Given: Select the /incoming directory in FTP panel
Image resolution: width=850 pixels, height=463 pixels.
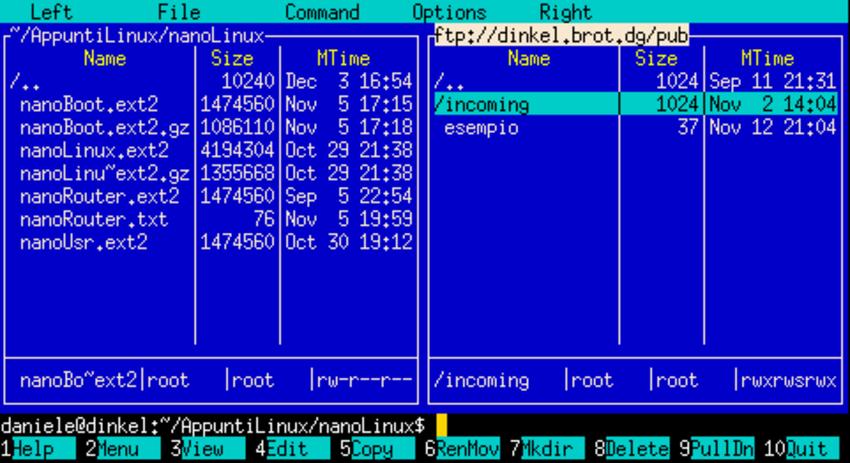Looking at the screenshot, I should [483, 105].
